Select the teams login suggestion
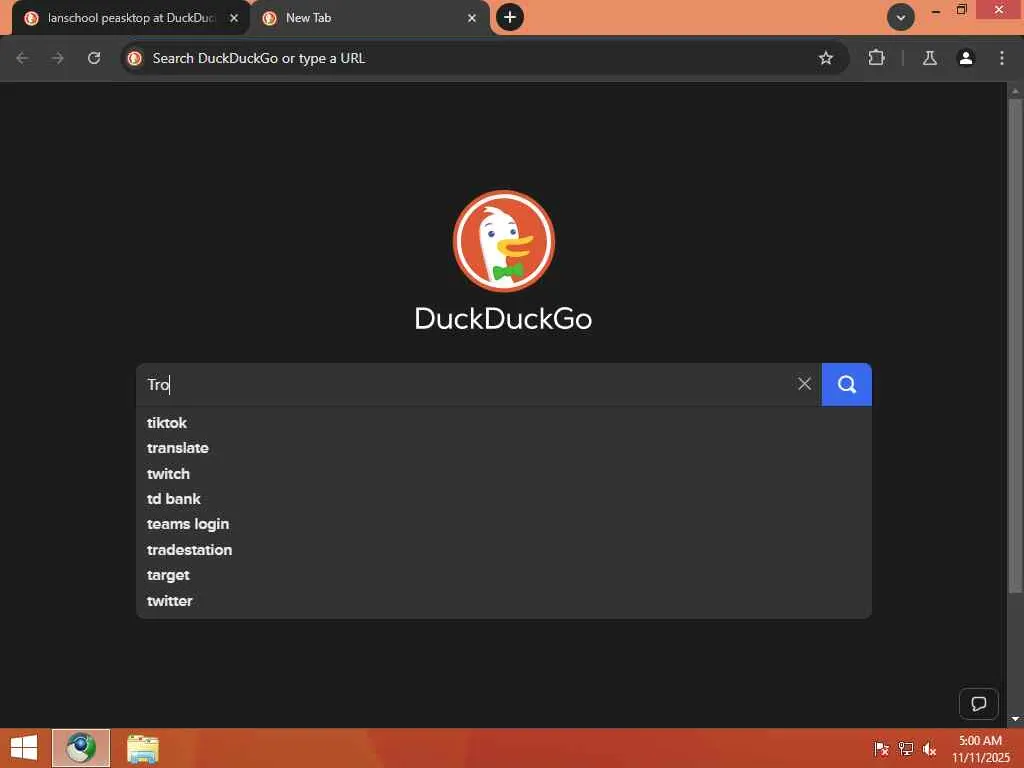The width and height of the screenshot is (1024, 768). [504, 524]
